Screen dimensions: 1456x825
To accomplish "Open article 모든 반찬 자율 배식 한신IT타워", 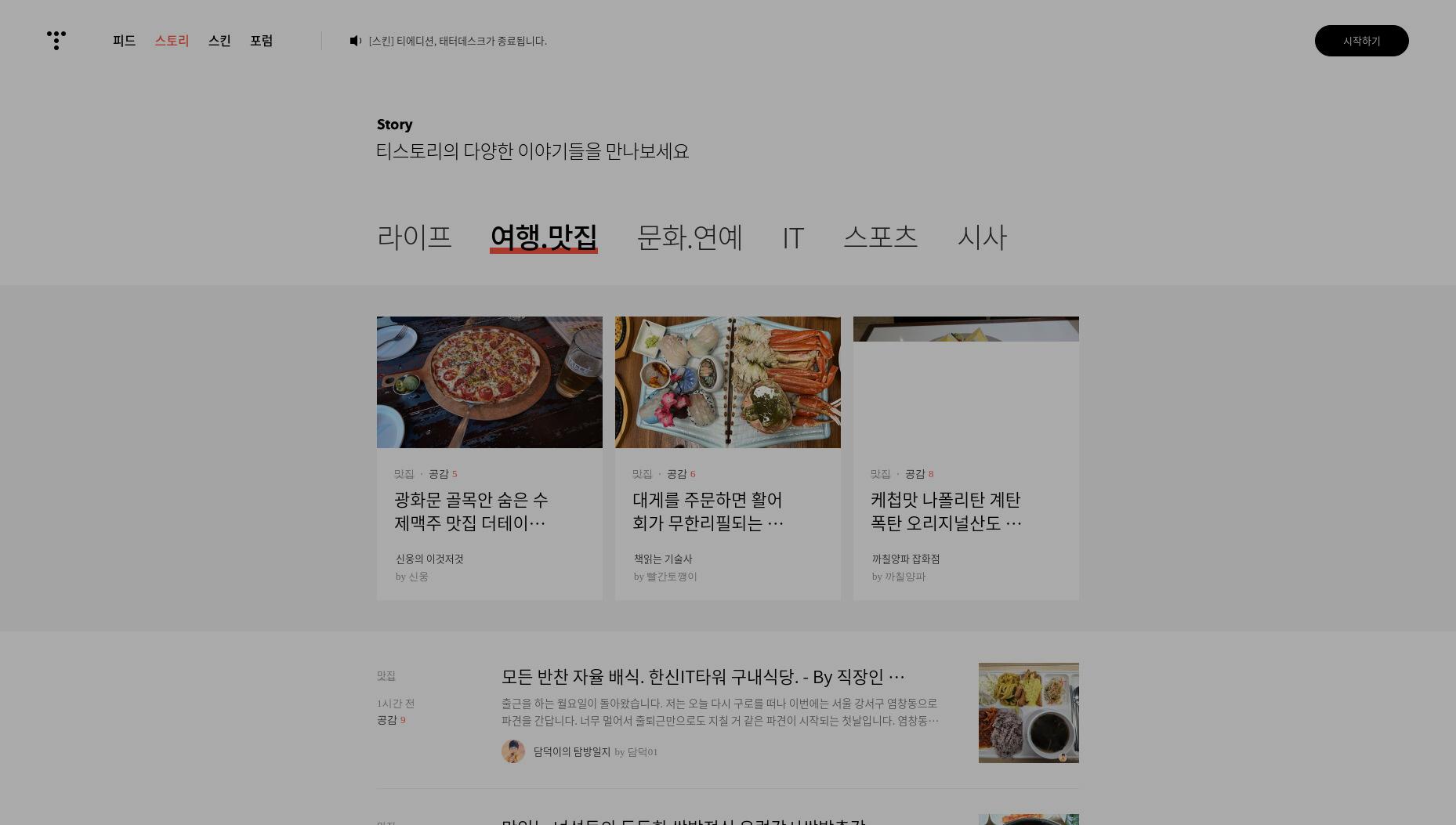I will tap(703, 676).
